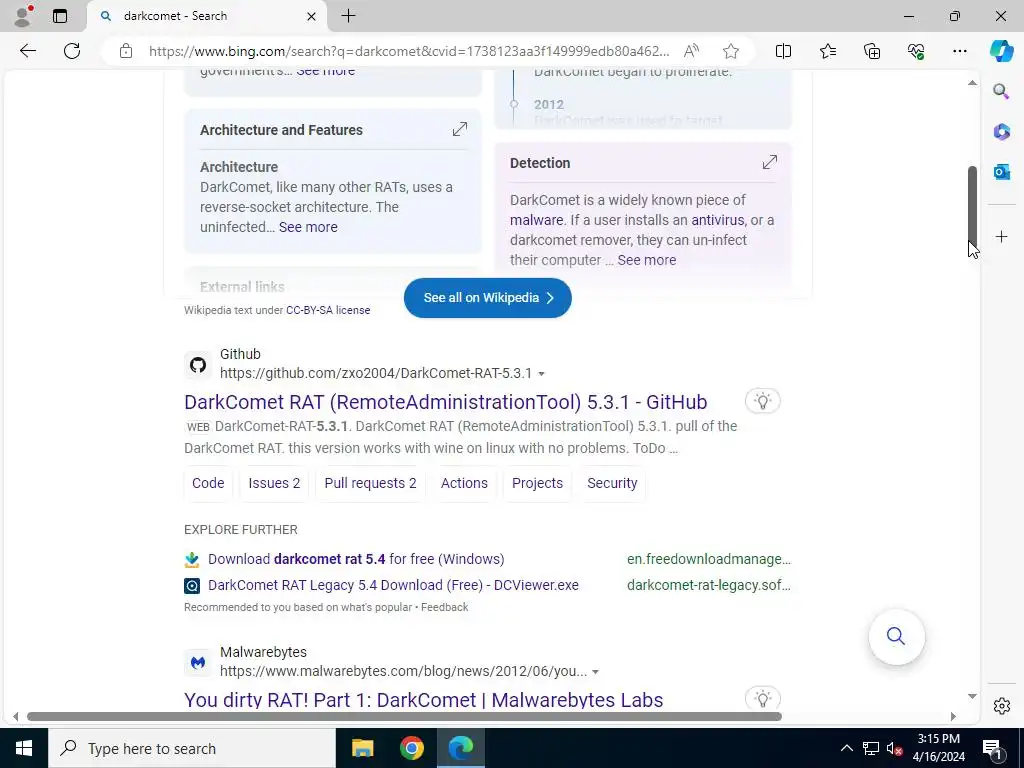Click the scroll up arrow
Screen dimensions: 1024x768
[x=972, y=83]
